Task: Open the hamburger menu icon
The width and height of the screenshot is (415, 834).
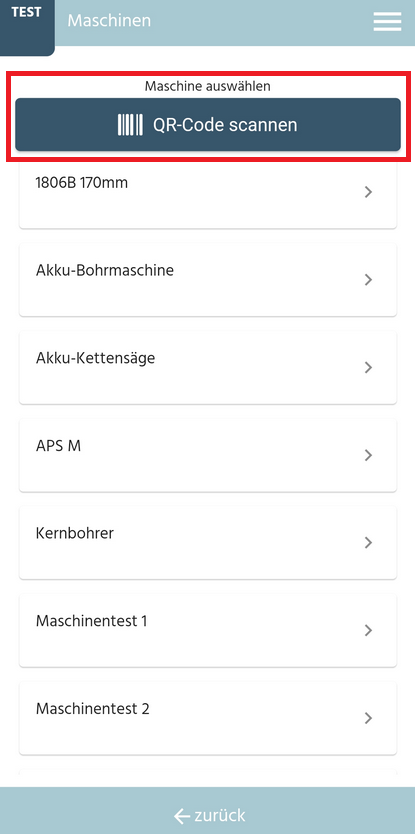Action: (387, 21)
